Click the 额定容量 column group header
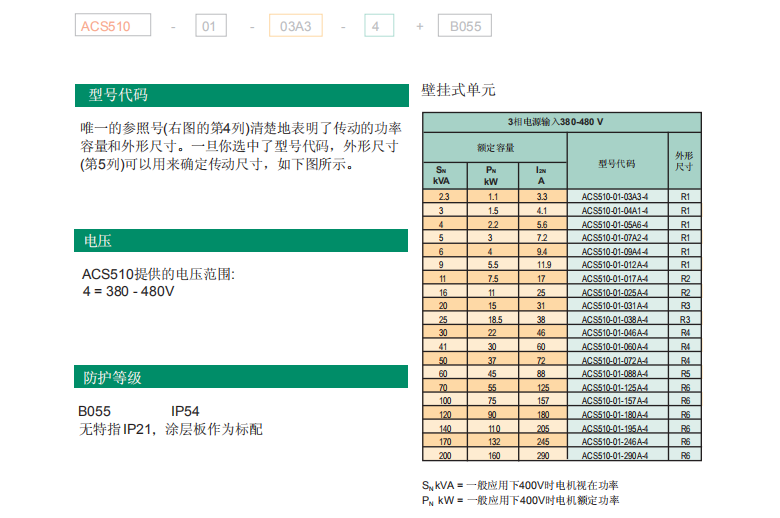The image size is (780, 518). click(495, 148)
